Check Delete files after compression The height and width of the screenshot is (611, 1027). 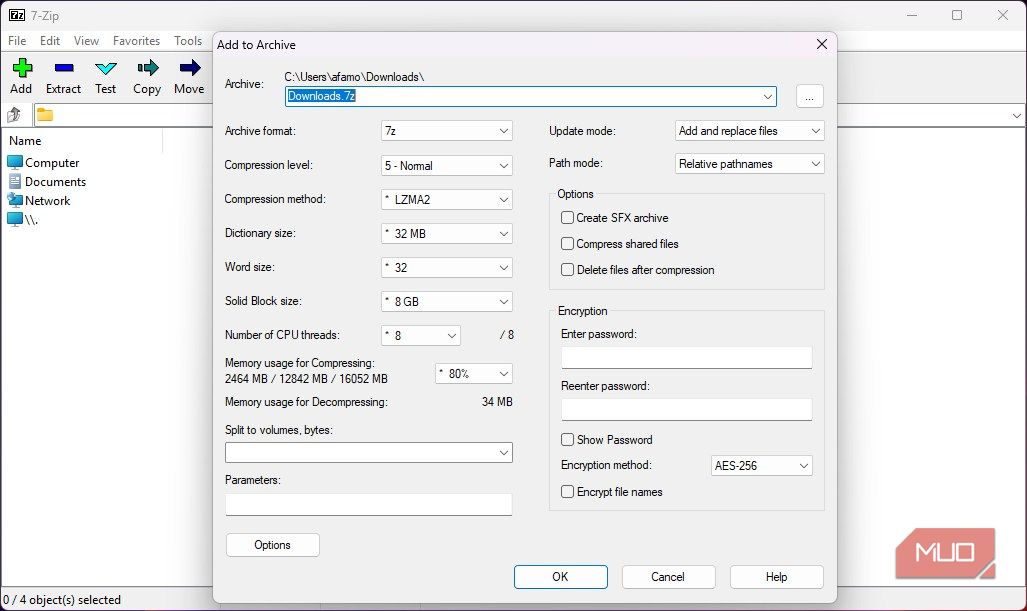[567, 270]
